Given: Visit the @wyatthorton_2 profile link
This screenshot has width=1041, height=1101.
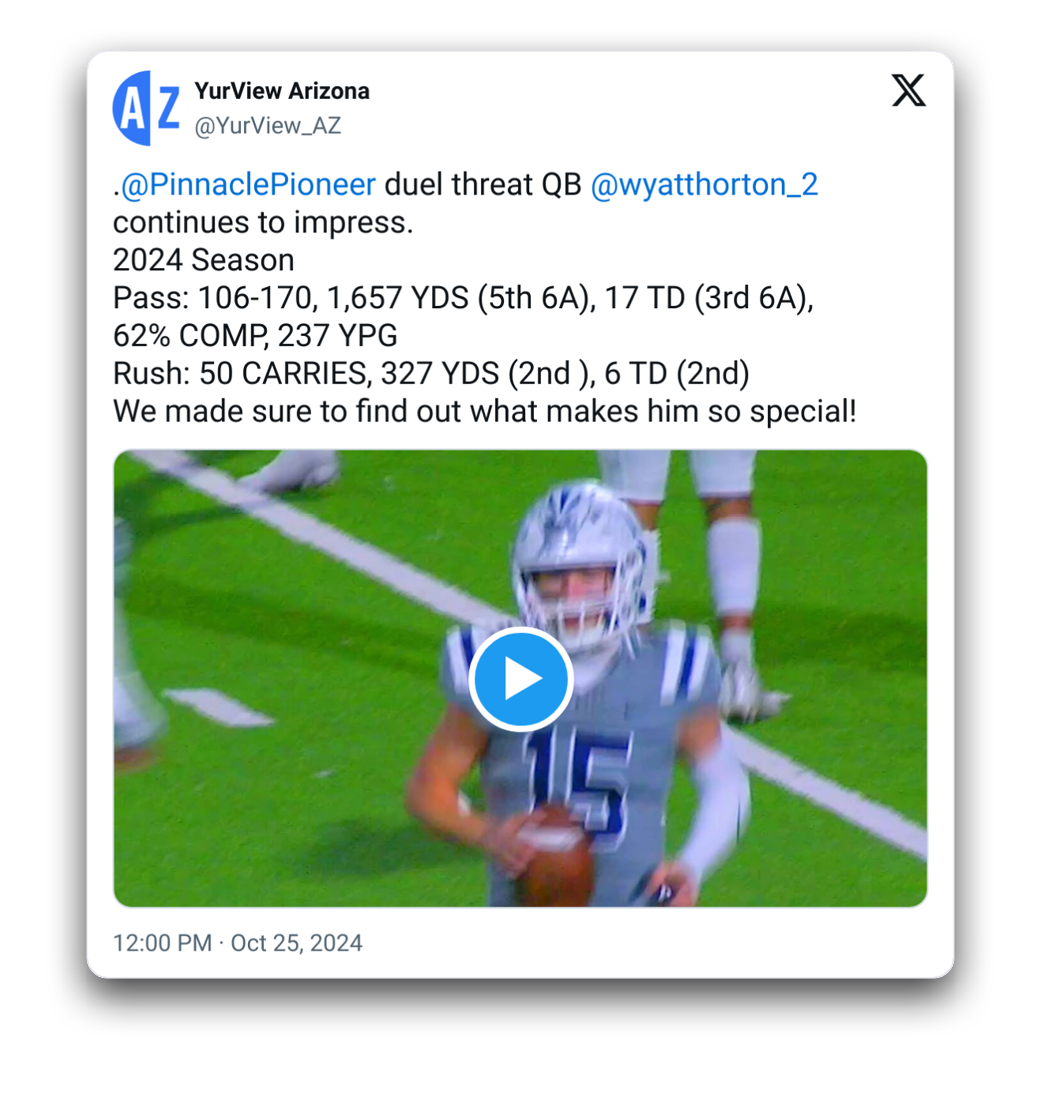Looking at the screenshot, I should (x=704, y=185).
